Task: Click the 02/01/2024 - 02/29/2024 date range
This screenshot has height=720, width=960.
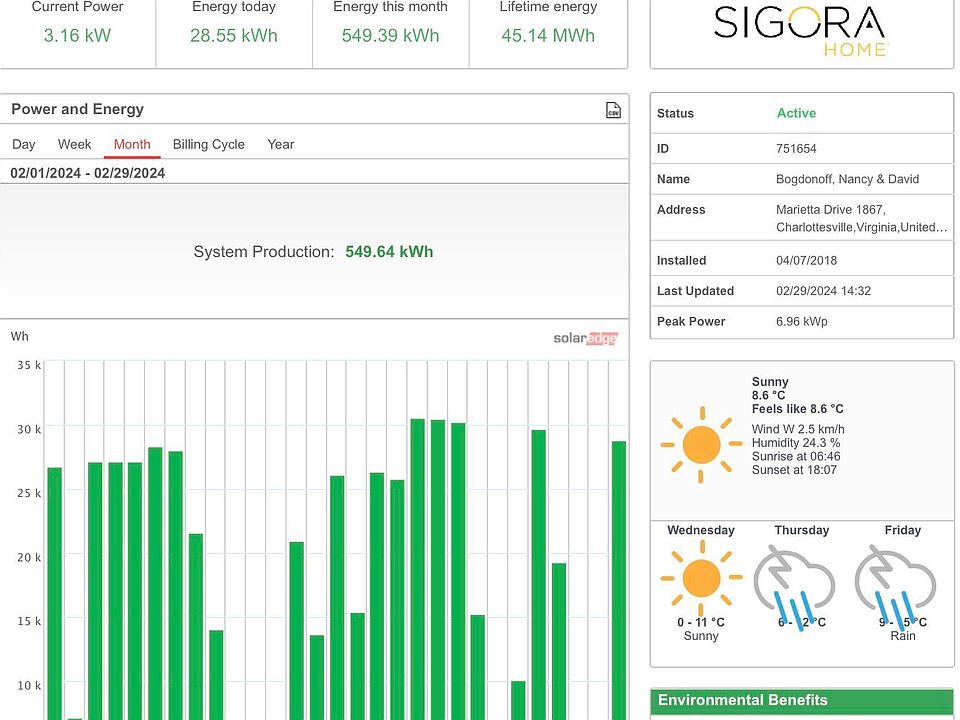Action: tap(88, 173)
